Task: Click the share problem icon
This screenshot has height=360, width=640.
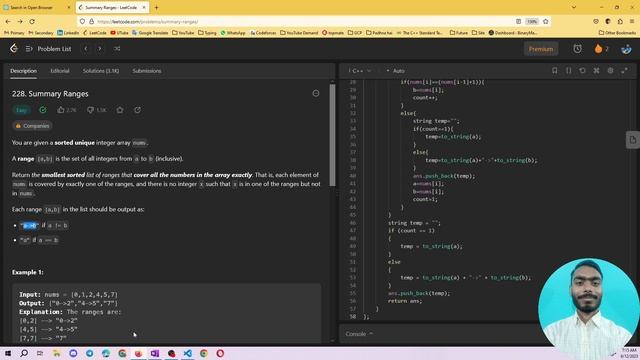Action: click(138, 110)
